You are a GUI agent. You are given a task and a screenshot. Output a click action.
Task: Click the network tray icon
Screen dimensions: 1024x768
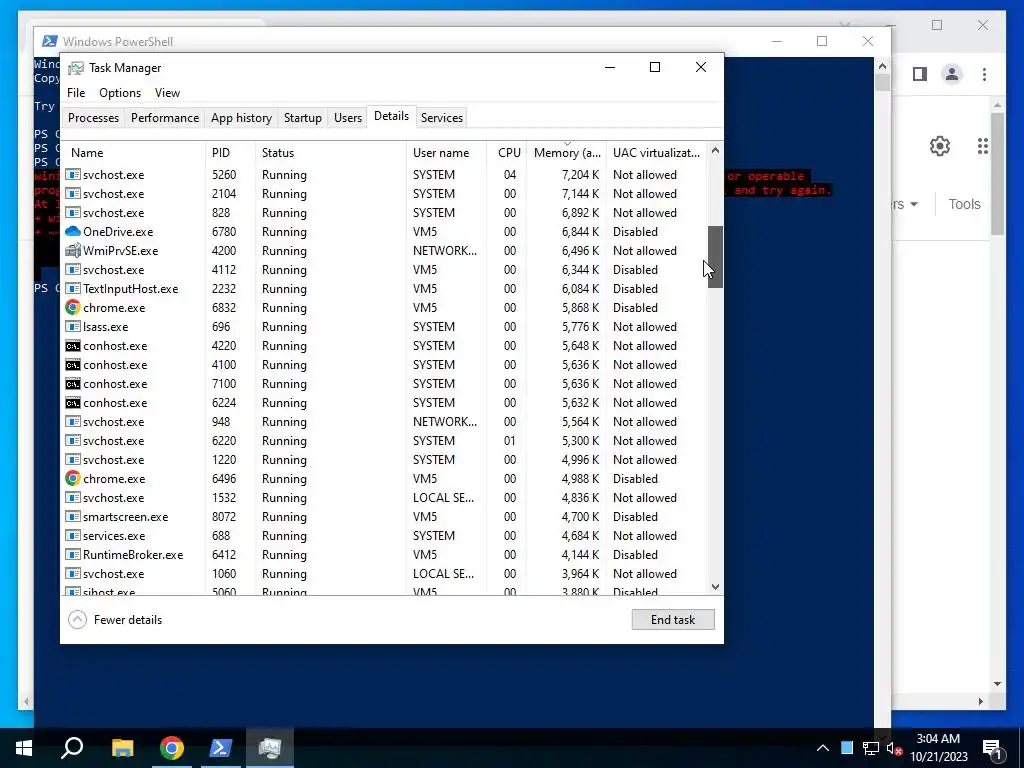871,748
